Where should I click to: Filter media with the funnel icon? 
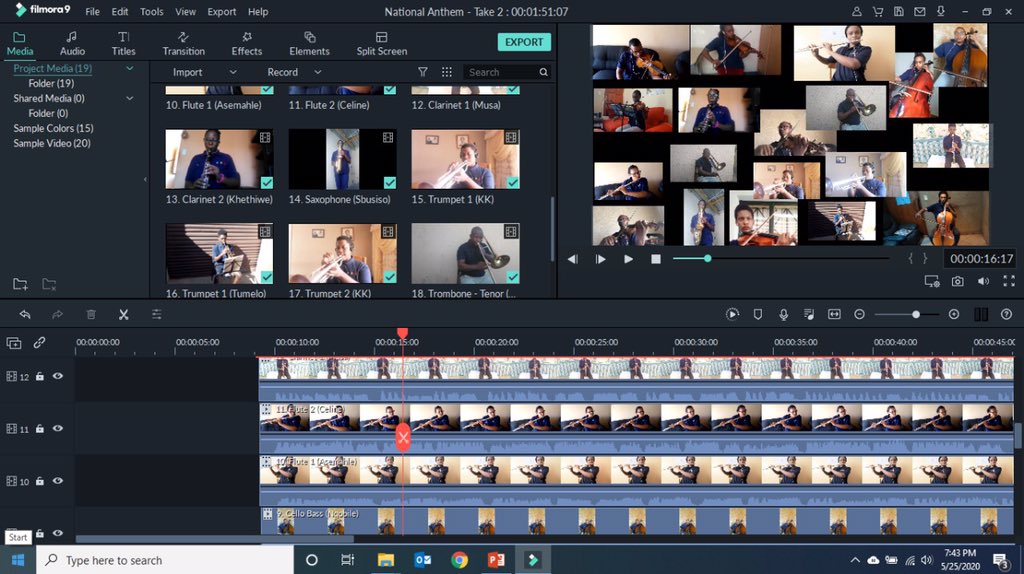pos(423,72)
